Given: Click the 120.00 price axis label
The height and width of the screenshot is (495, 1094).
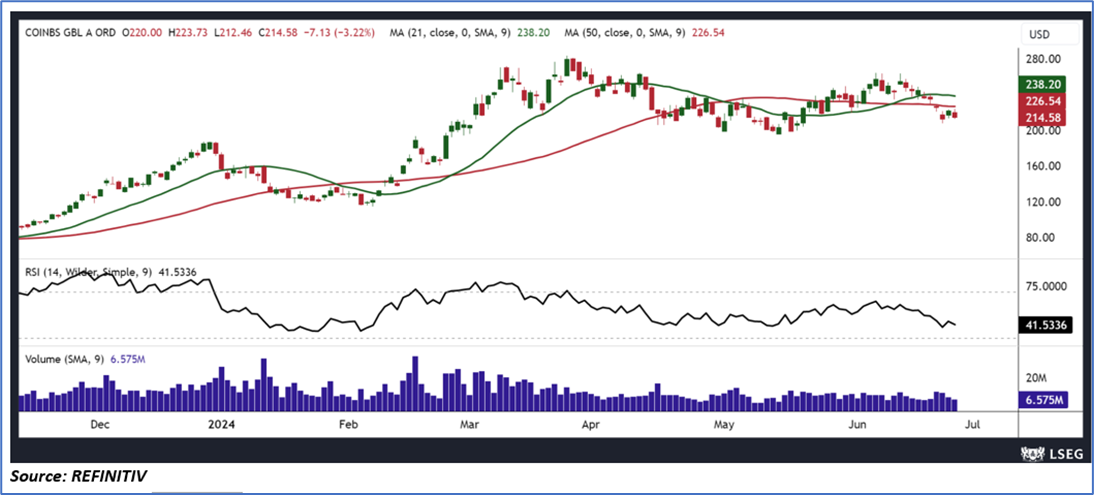Looking at the screenshot, I should (x=1043, y=202).
